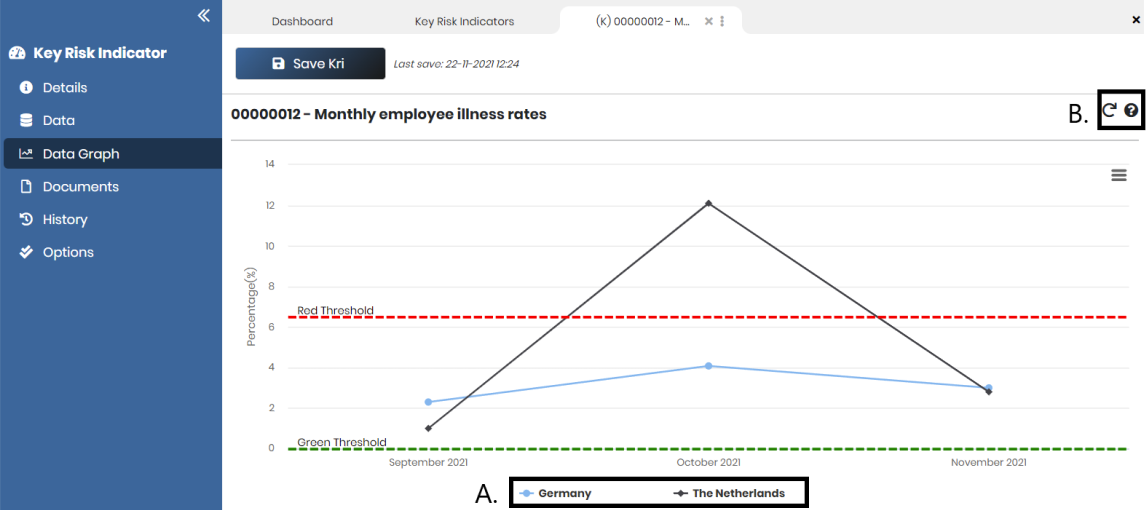Screen dimensions: 1146x510
Task: Click the October 2021 axis label
Action: [708, 463]
